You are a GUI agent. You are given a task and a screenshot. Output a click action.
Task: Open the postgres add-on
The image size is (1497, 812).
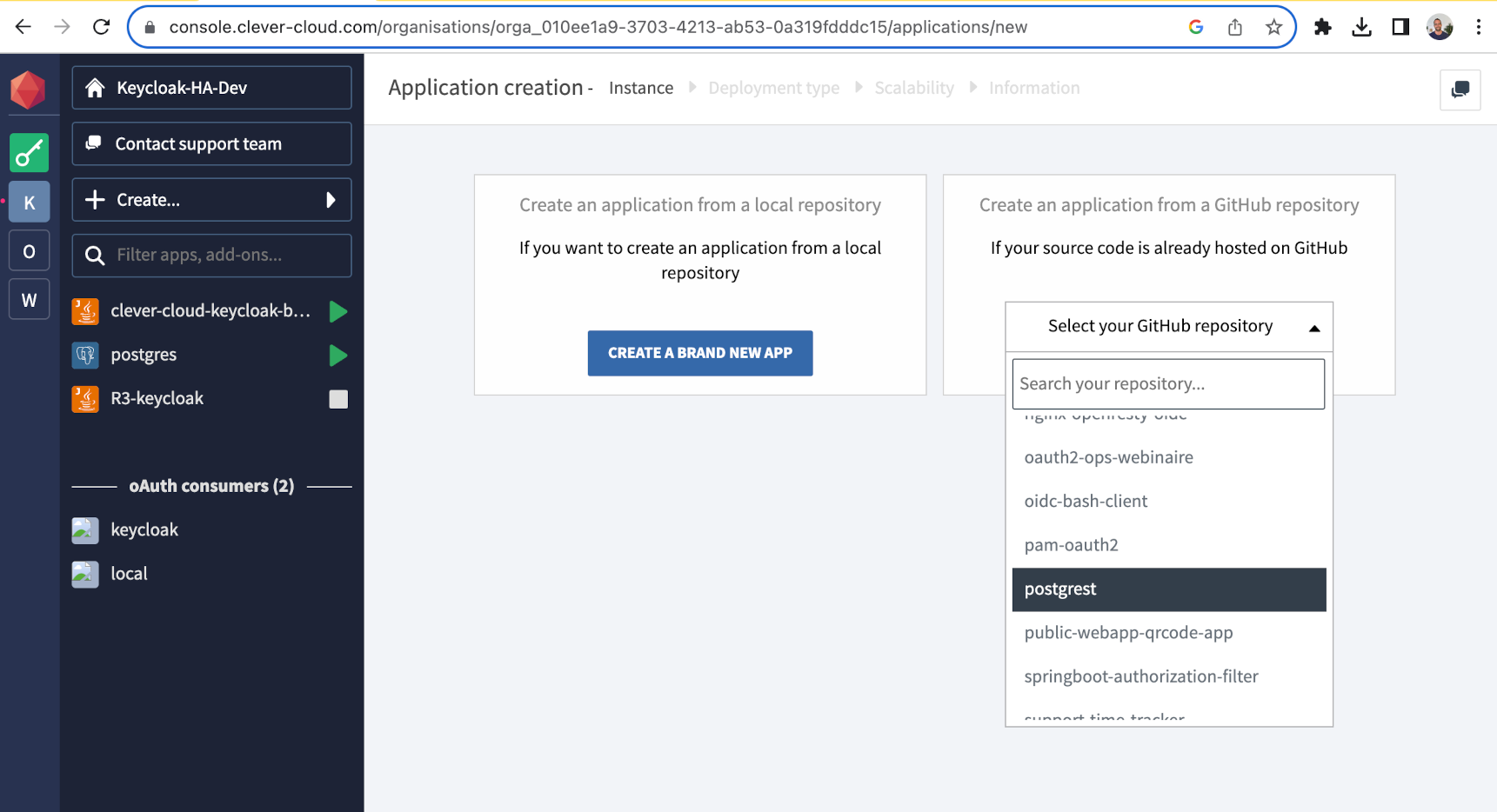tap(144, 355)
